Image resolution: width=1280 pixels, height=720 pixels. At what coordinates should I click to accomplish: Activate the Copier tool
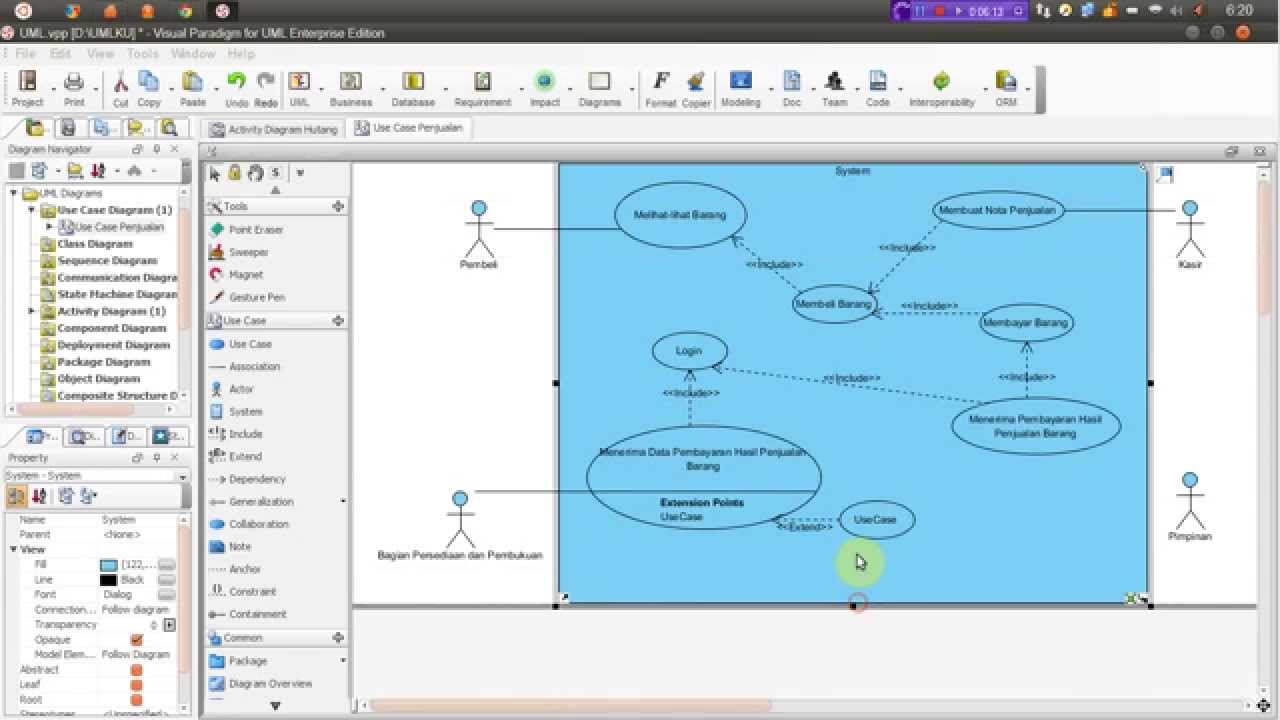pyautogui.click(x=696, y=88)
